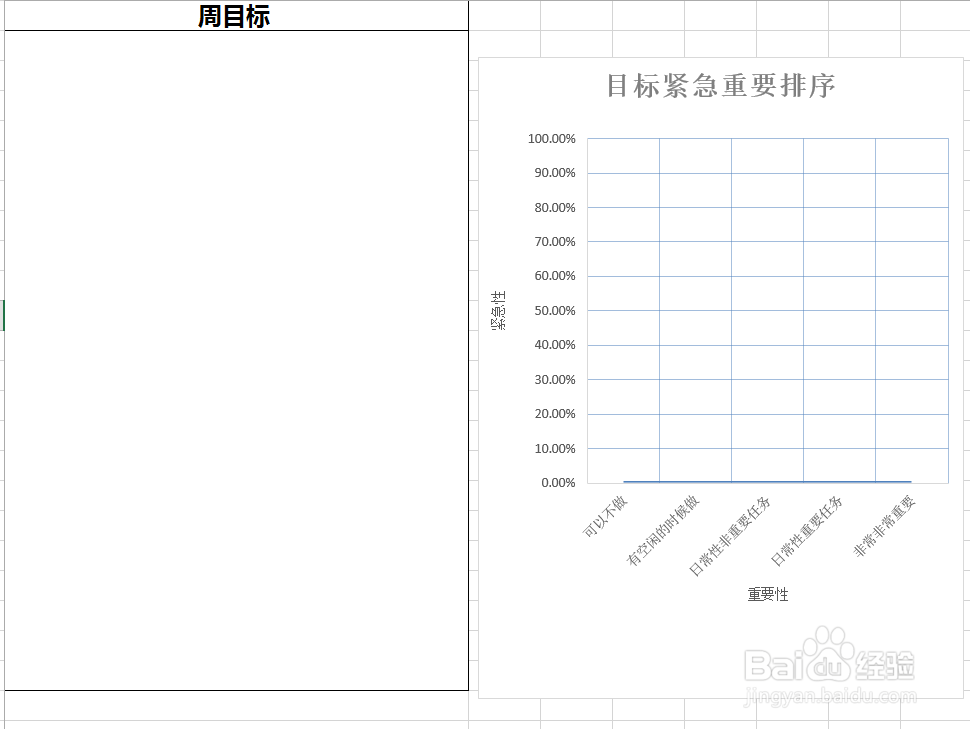The width and height of the screenshot is (970, 729).
Task: Select the vertical axis title 紧急性
Action: pyautogui.click(x=498, y=310)
